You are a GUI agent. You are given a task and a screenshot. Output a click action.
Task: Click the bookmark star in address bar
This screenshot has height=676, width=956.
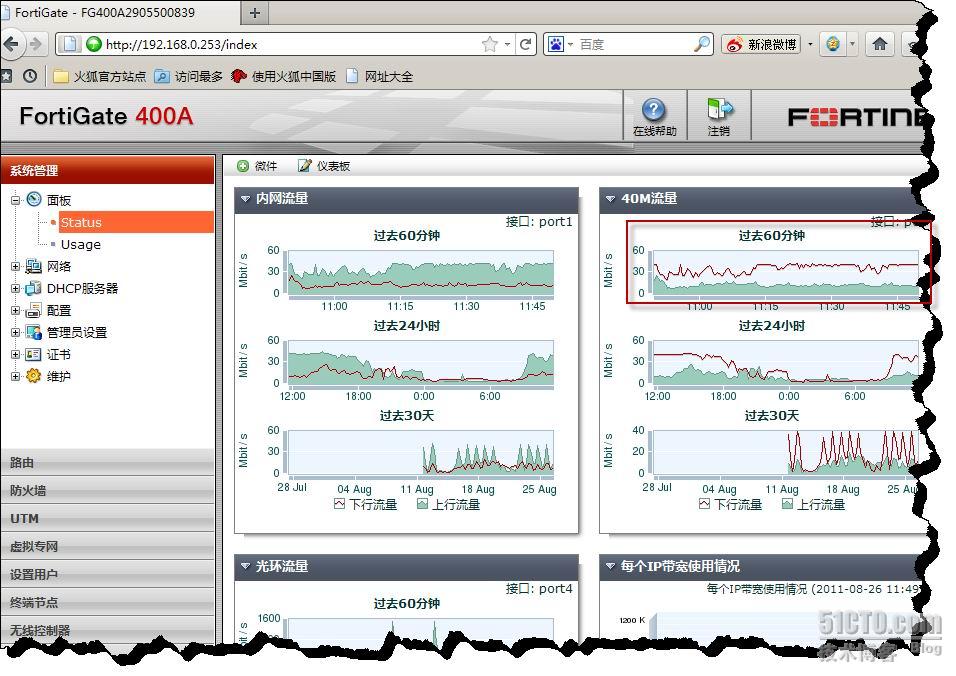pos(489,44)
